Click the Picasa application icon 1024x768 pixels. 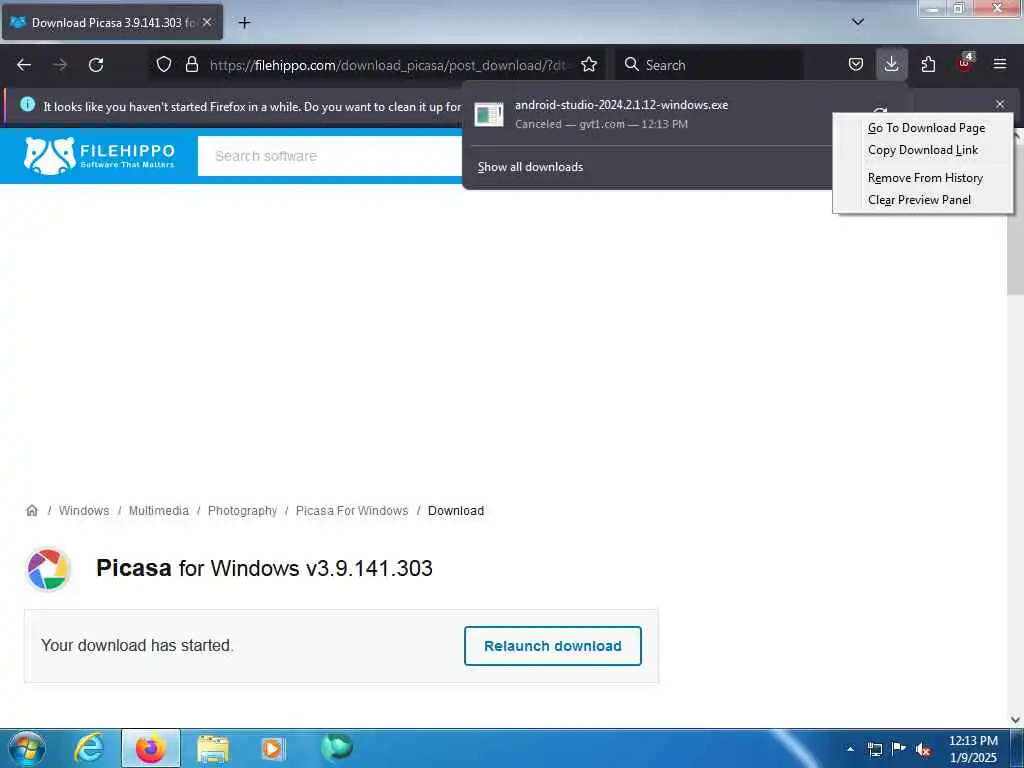(48, 569)
